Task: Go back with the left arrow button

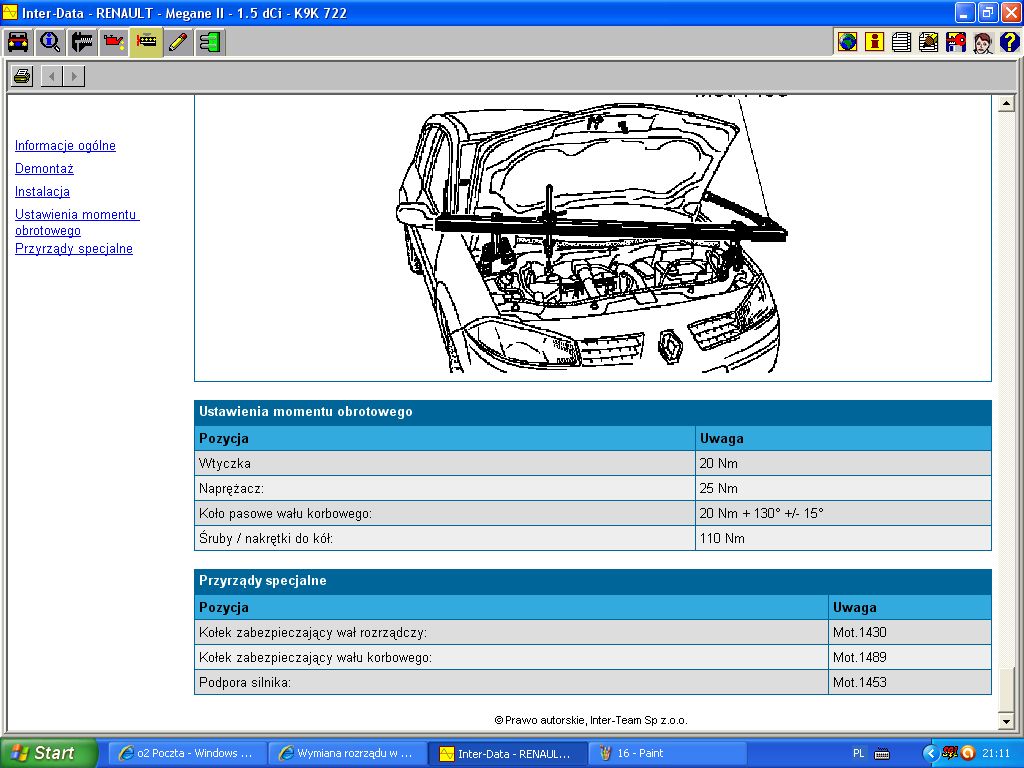Action: (x=52, y=76)
